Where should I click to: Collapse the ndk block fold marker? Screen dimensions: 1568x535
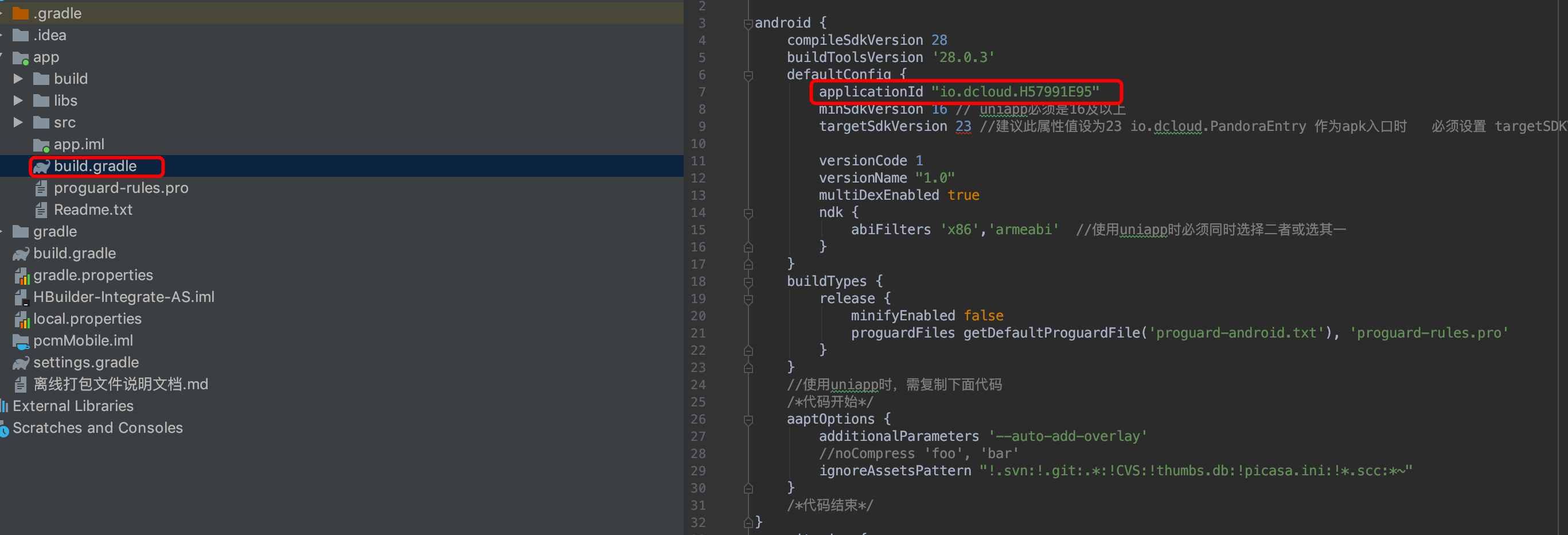(x=748, y=214)
